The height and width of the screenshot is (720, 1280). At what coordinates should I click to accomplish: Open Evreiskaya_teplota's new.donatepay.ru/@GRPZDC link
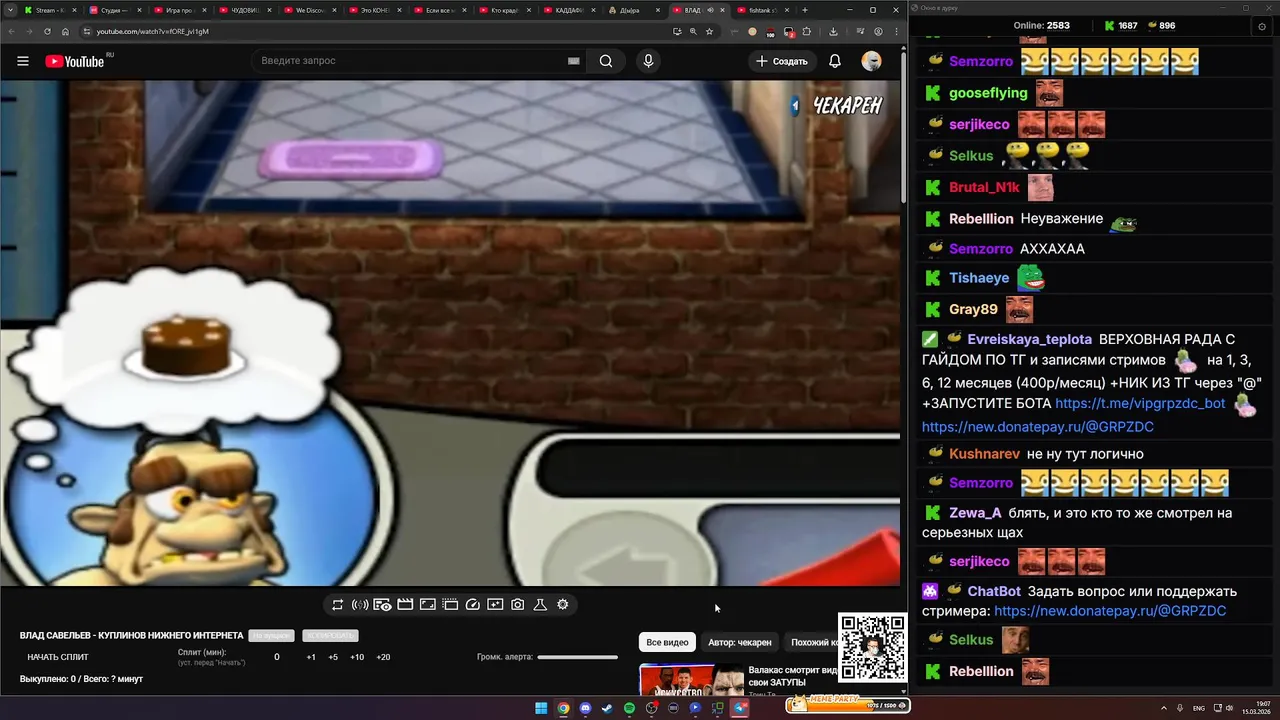[x=1038, y=427]
